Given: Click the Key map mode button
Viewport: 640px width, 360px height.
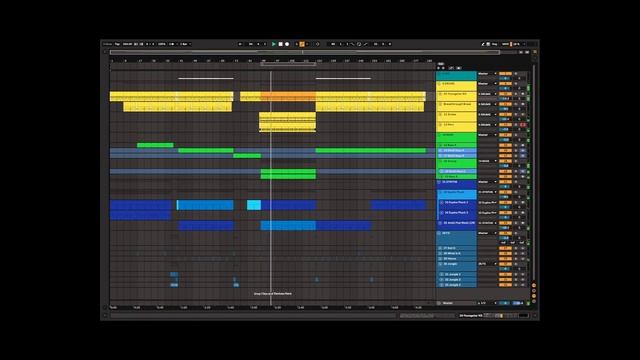Looking at the screenshot, I should coord(494,44).
